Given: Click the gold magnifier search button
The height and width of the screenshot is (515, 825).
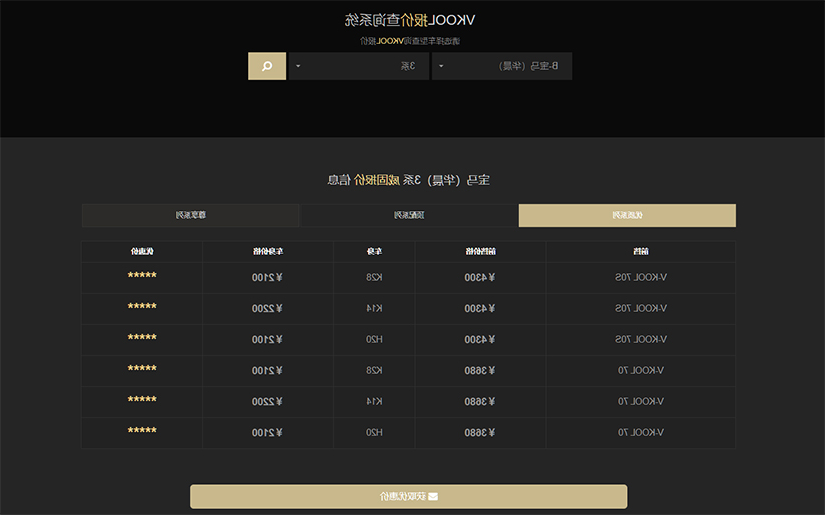Looking at the screenshot, I should point(267,66).
